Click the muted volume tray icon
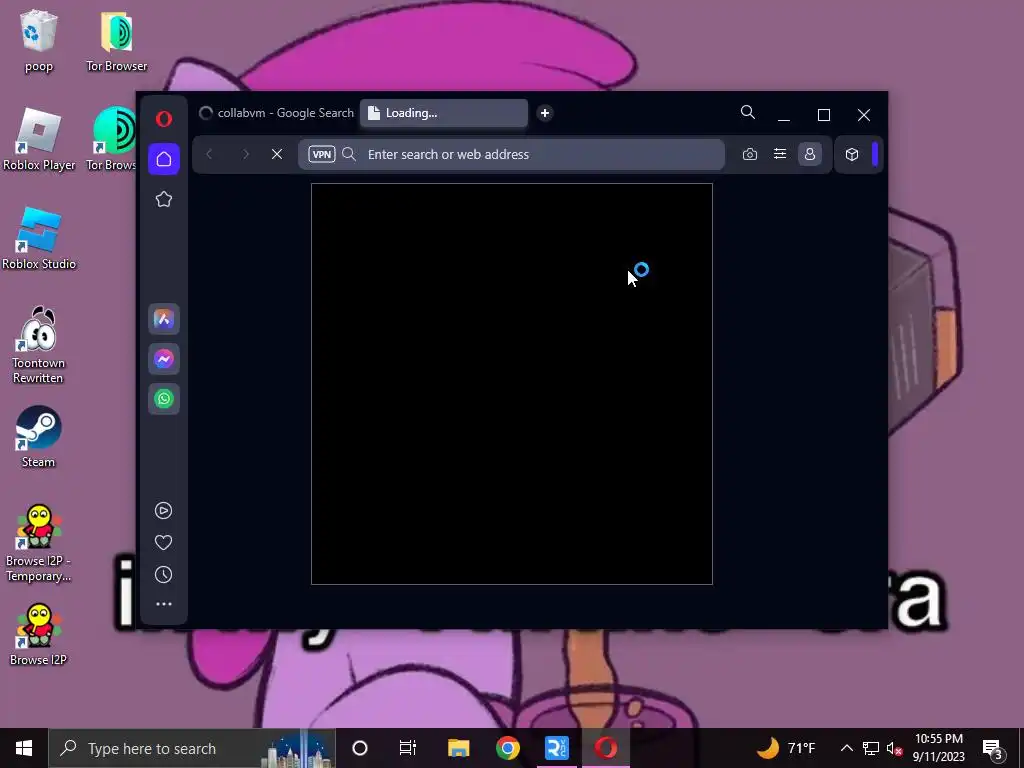Viewport: 1024px width, 768px height. 895,748
